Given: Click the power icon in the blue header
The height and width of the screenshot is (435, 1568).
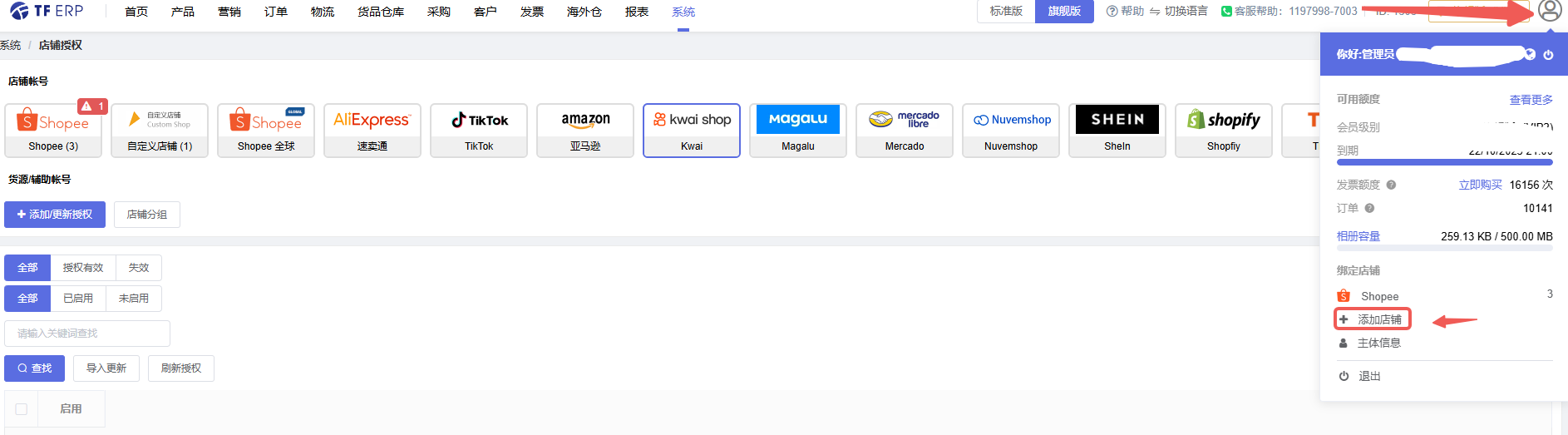Looking at the screenshot, I should tap(1548, 55).
